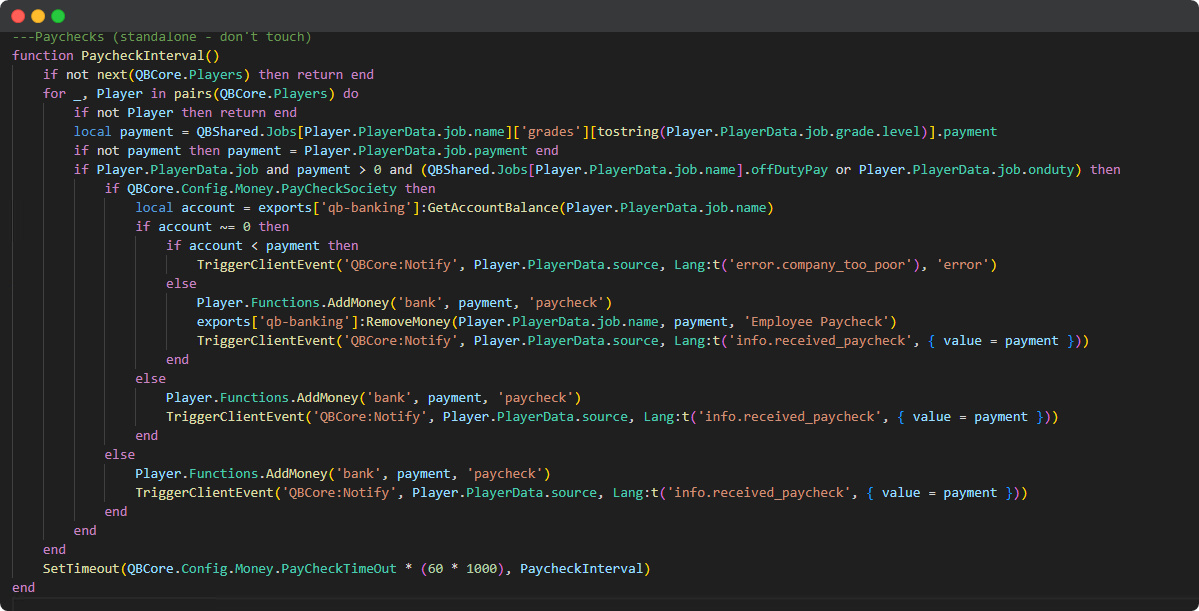1199x611 pixels.
Task: Click 'PaycheckInterval' argument inside the SetTimeout call
Action: (581, 569)
